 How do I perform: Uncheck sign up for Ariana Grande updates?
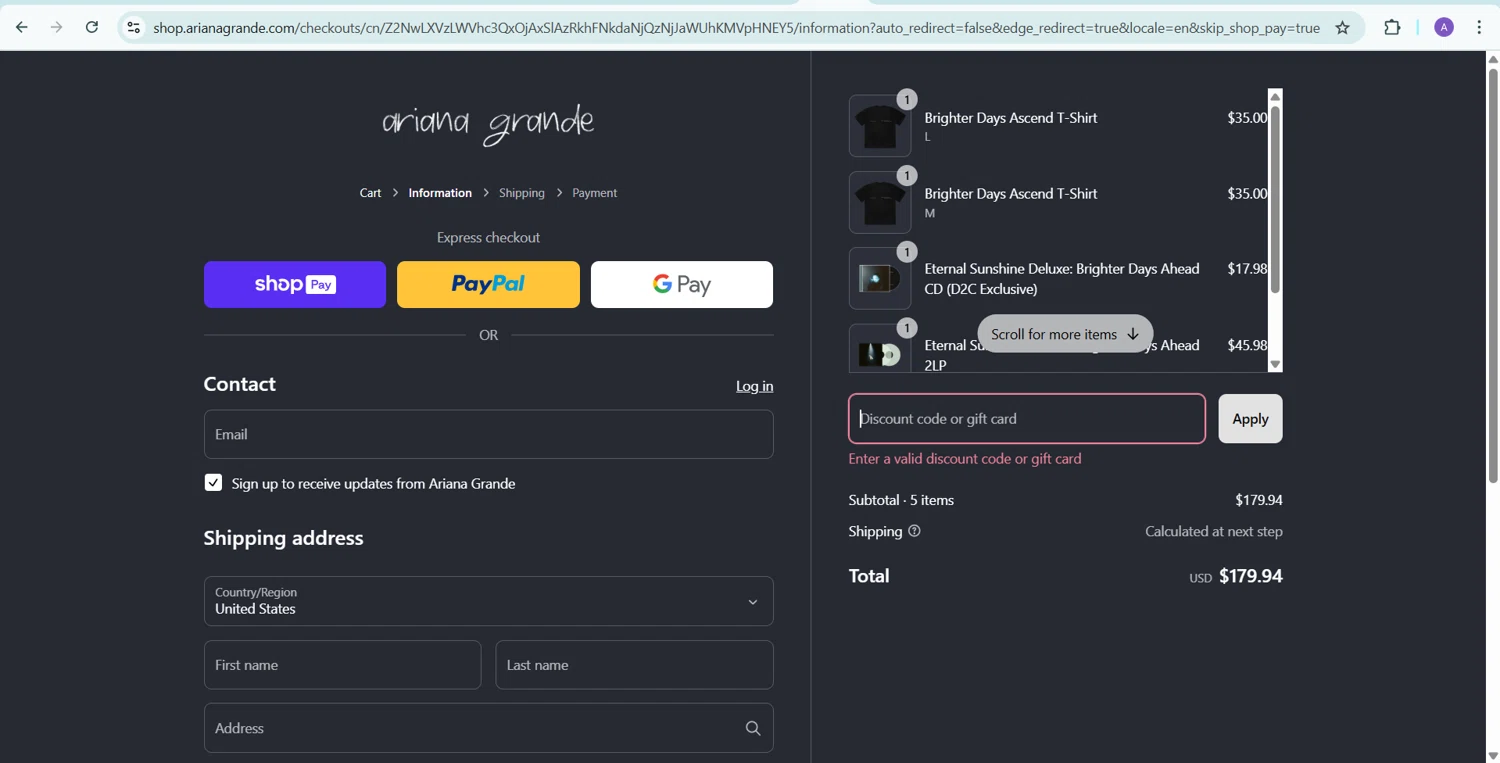213,483
